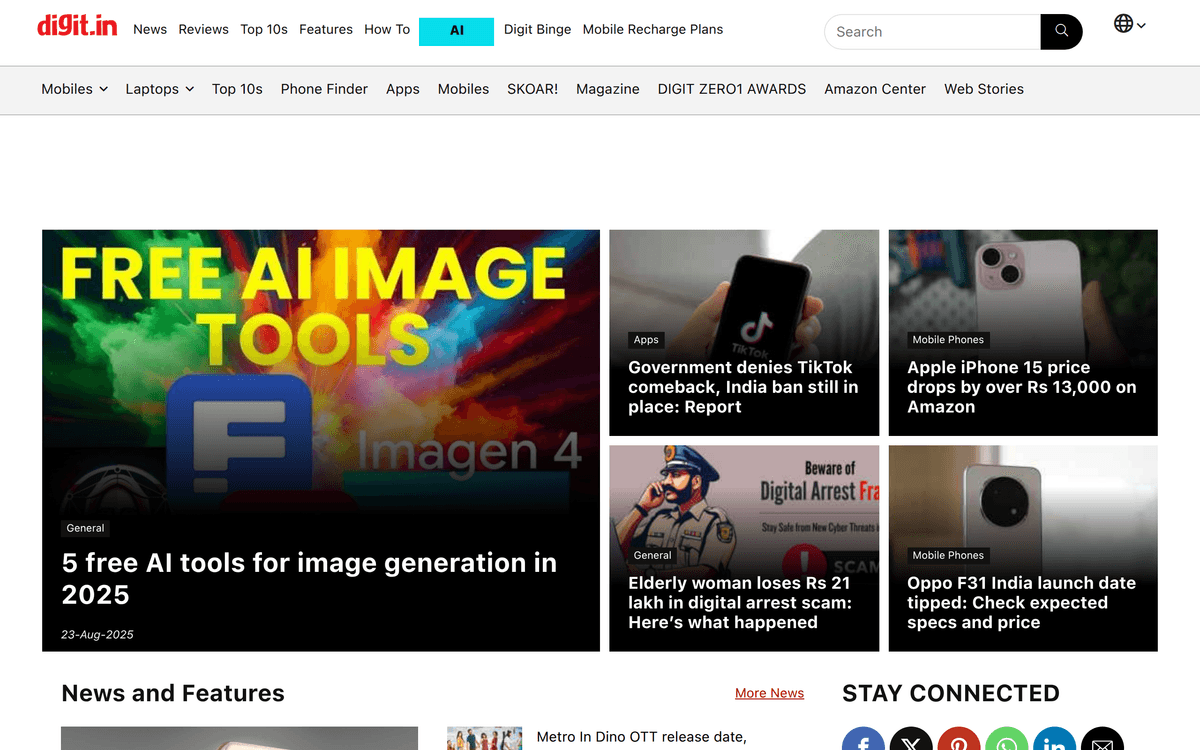
Task: Click the digit.in logo
Action: [x=77, y=27]
